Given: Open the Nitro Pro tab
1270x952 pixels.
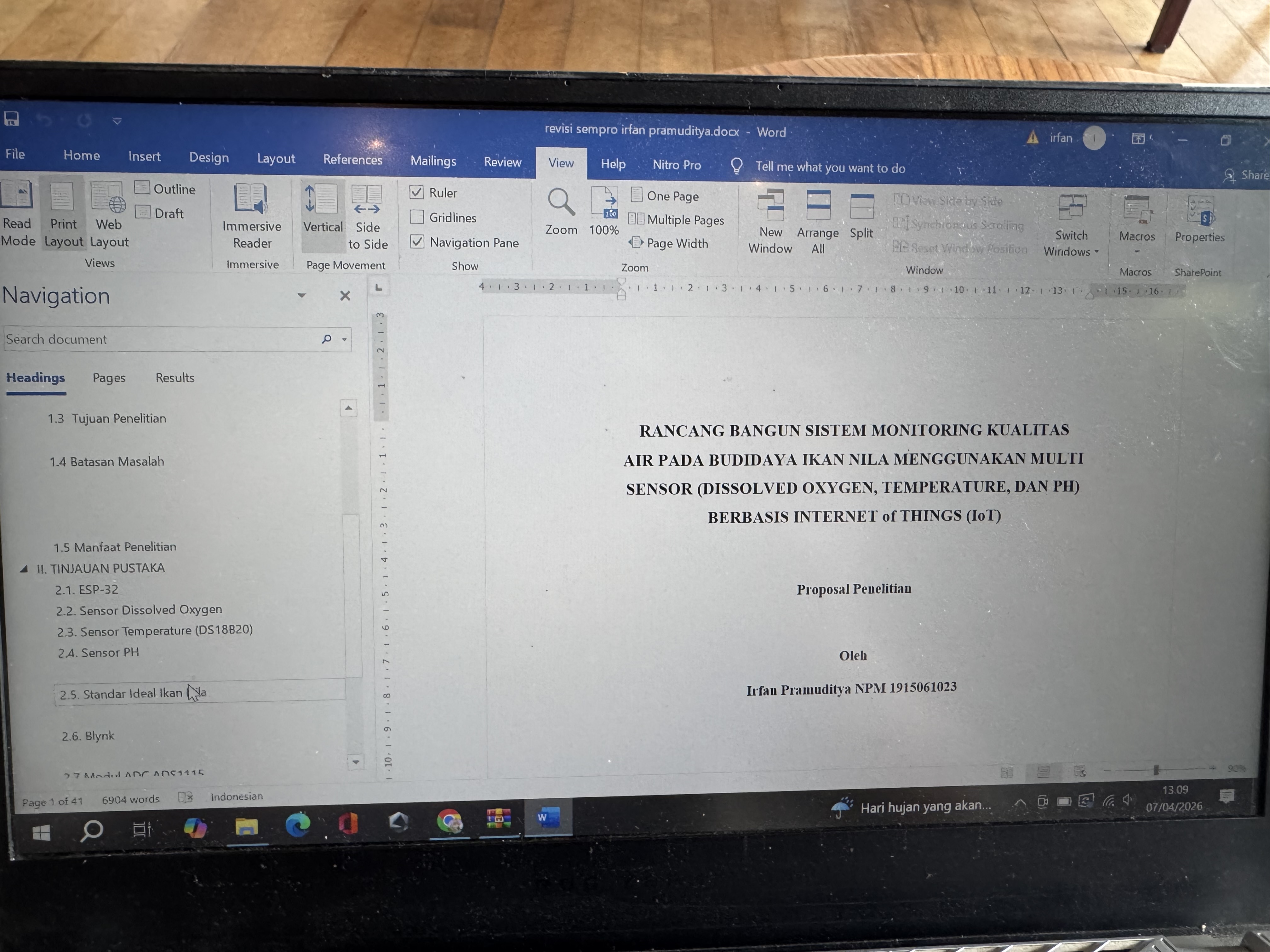Looking at the screenshot, I should point(676,165).
